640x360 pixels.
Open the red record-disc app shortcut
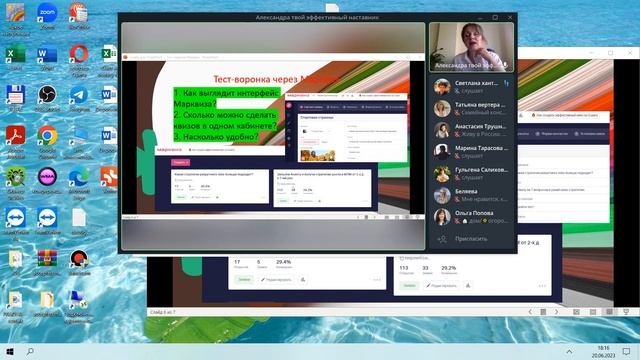(79, 258)
